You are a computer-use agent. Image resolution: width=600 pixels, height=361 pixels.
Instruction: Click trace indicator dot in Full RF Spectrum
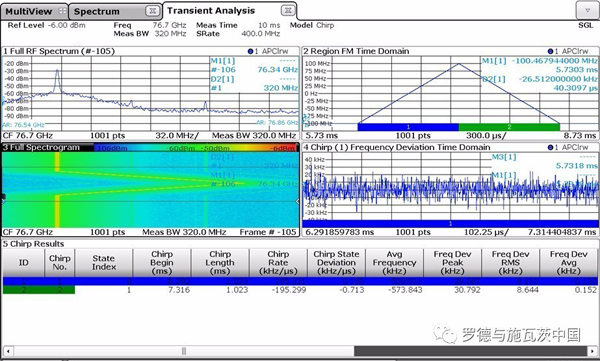click(x=250, y=51)
